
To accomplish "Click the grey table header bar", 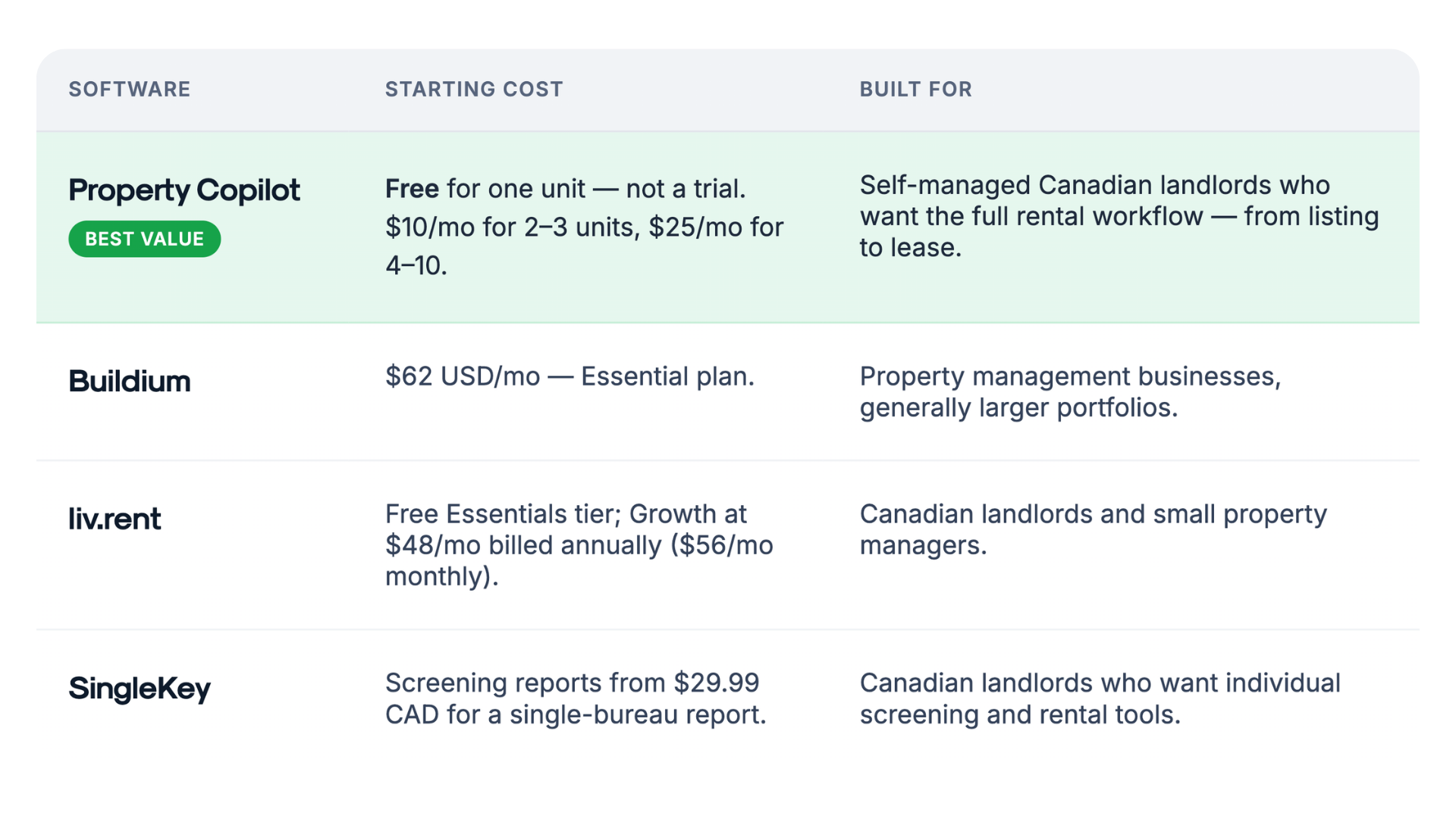I will point(728,90).
